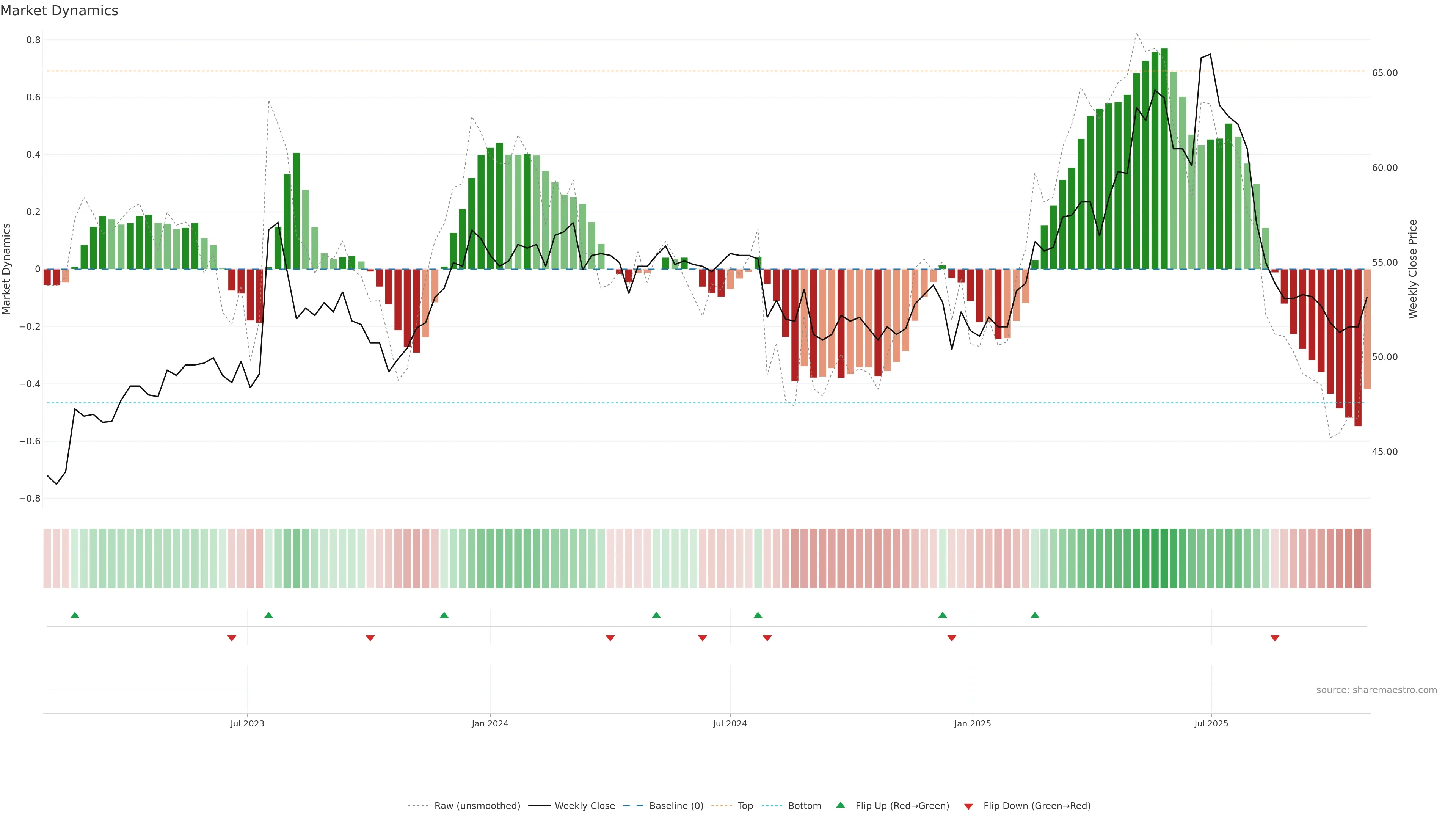Click the leftmost green Flip Up triangle marker
This screenshot has height=819, width=1456.
[75, 615]
